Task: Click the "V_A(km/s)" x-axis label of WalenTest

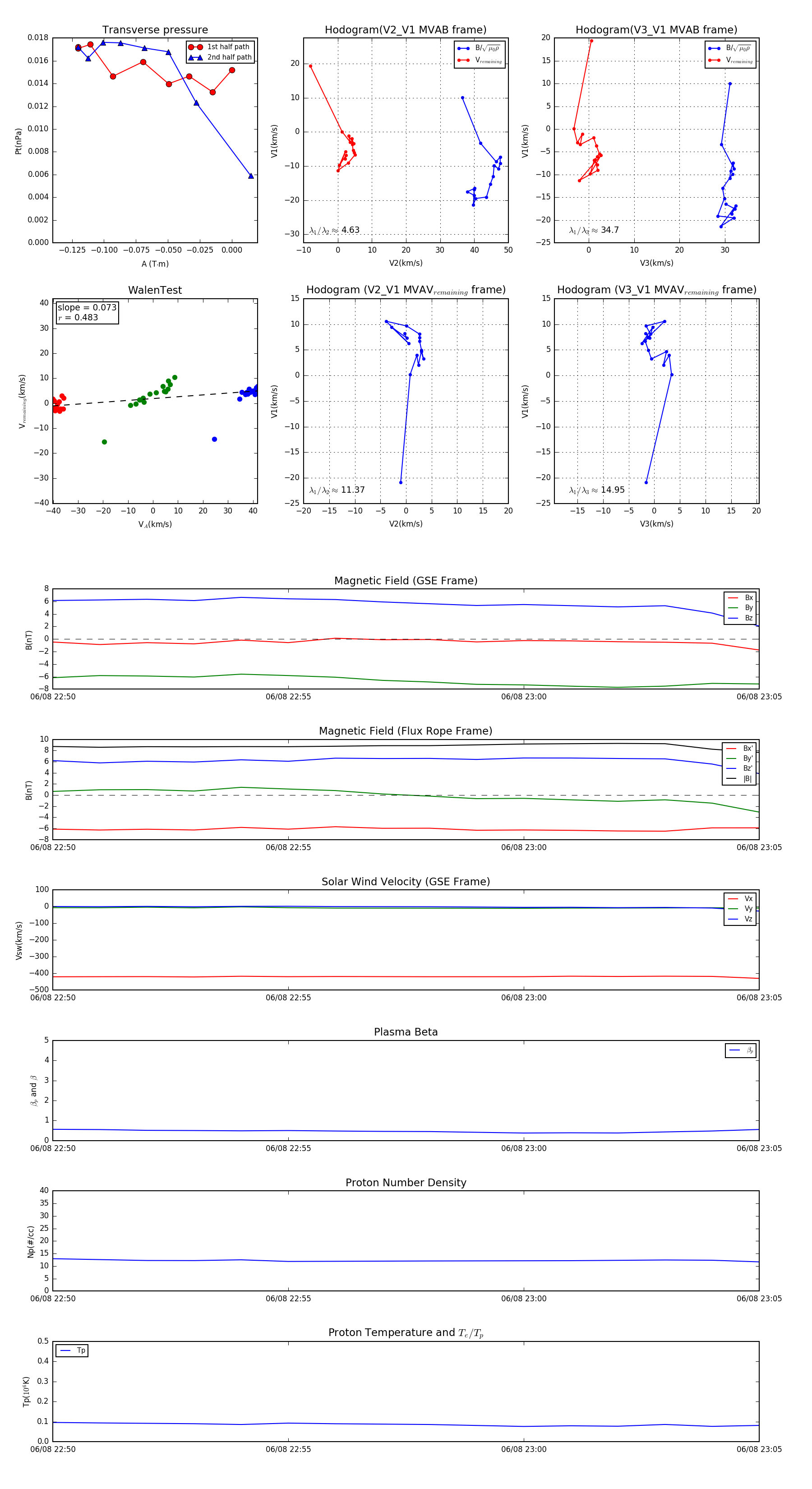Action: pyautogui.click(x=155, y=524)
